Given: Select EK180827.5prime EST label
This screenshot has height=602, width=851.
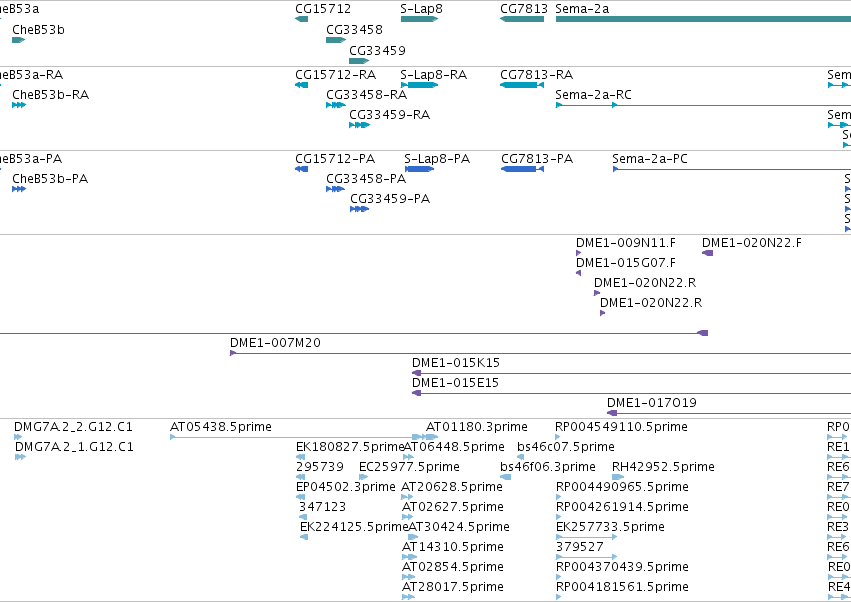Looking at the screenshot, I should click(350, 447).
